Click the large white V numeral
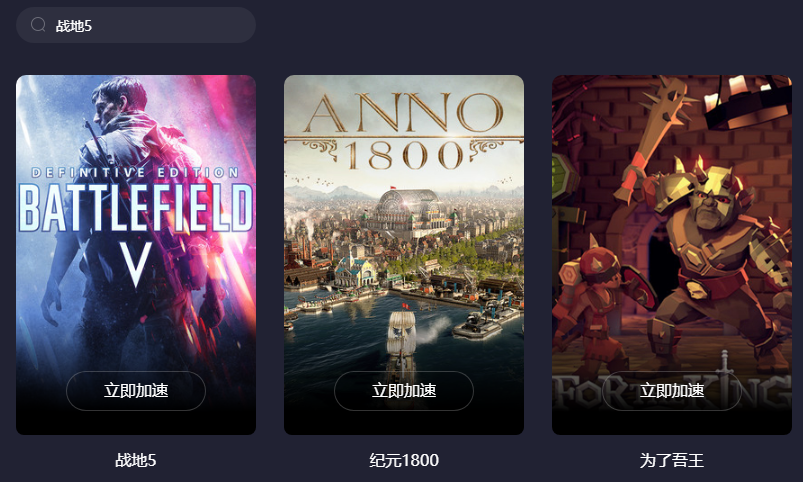This screenshot has width=803, height=482. click(136, 264)
